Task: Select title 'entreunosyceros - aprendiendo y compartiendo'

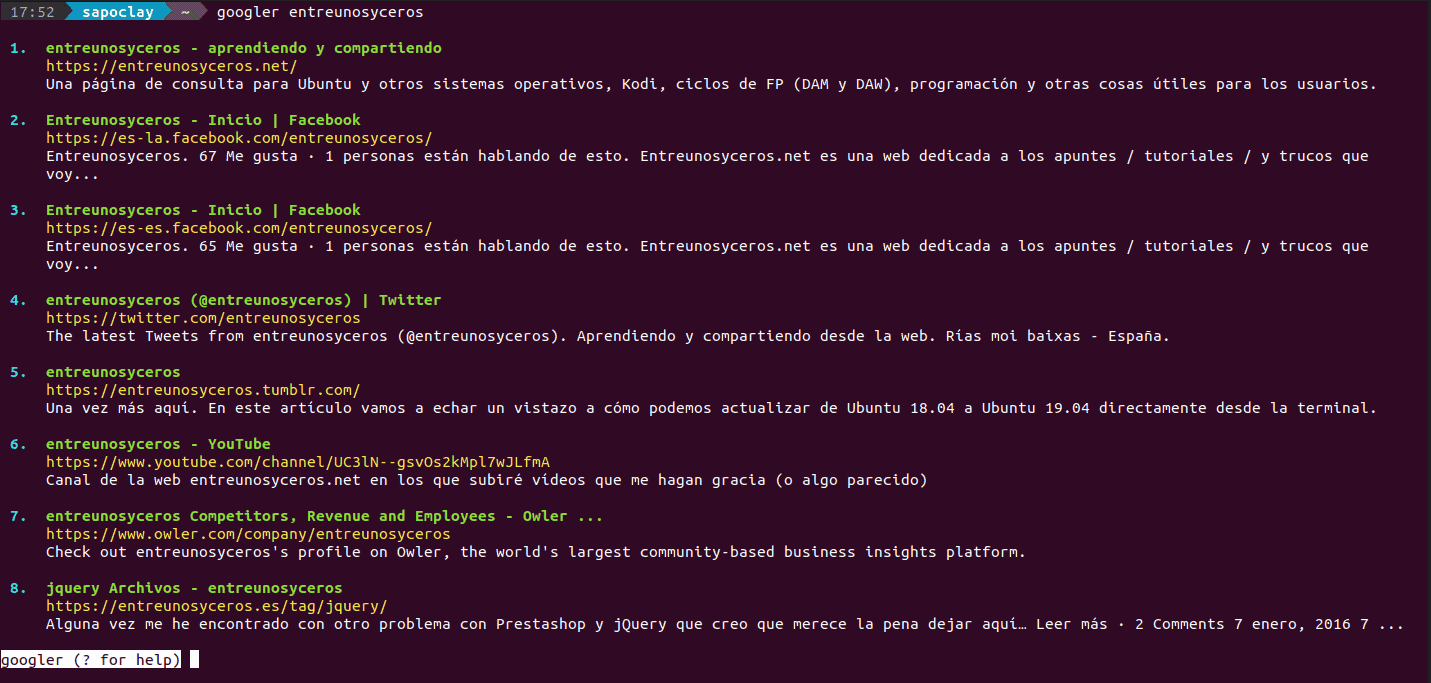Action: (244, 48)
